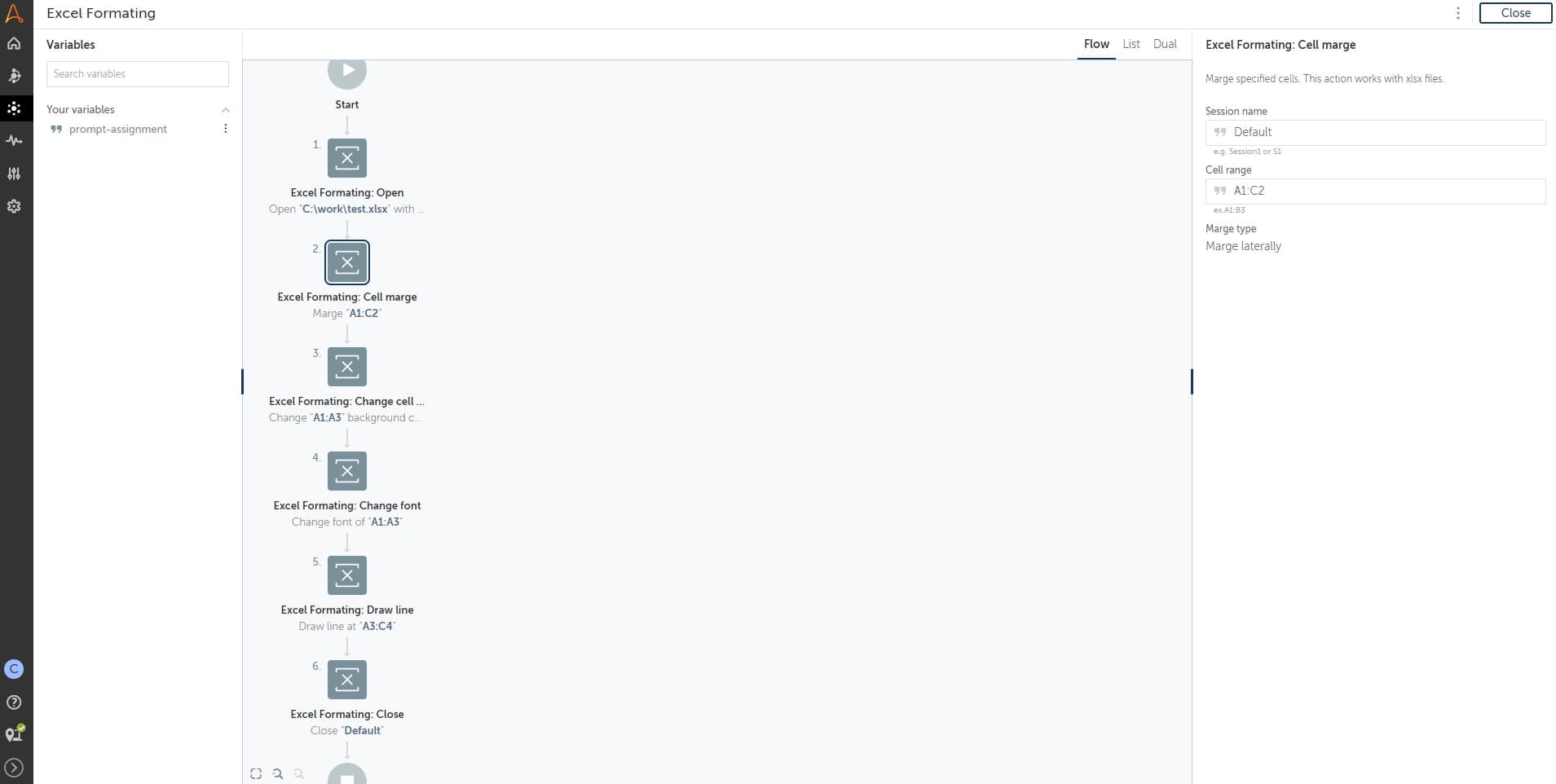Viewport: 1556px width, 784px height.
Task: Collapse the Your variables section
Action: [226, 110]
